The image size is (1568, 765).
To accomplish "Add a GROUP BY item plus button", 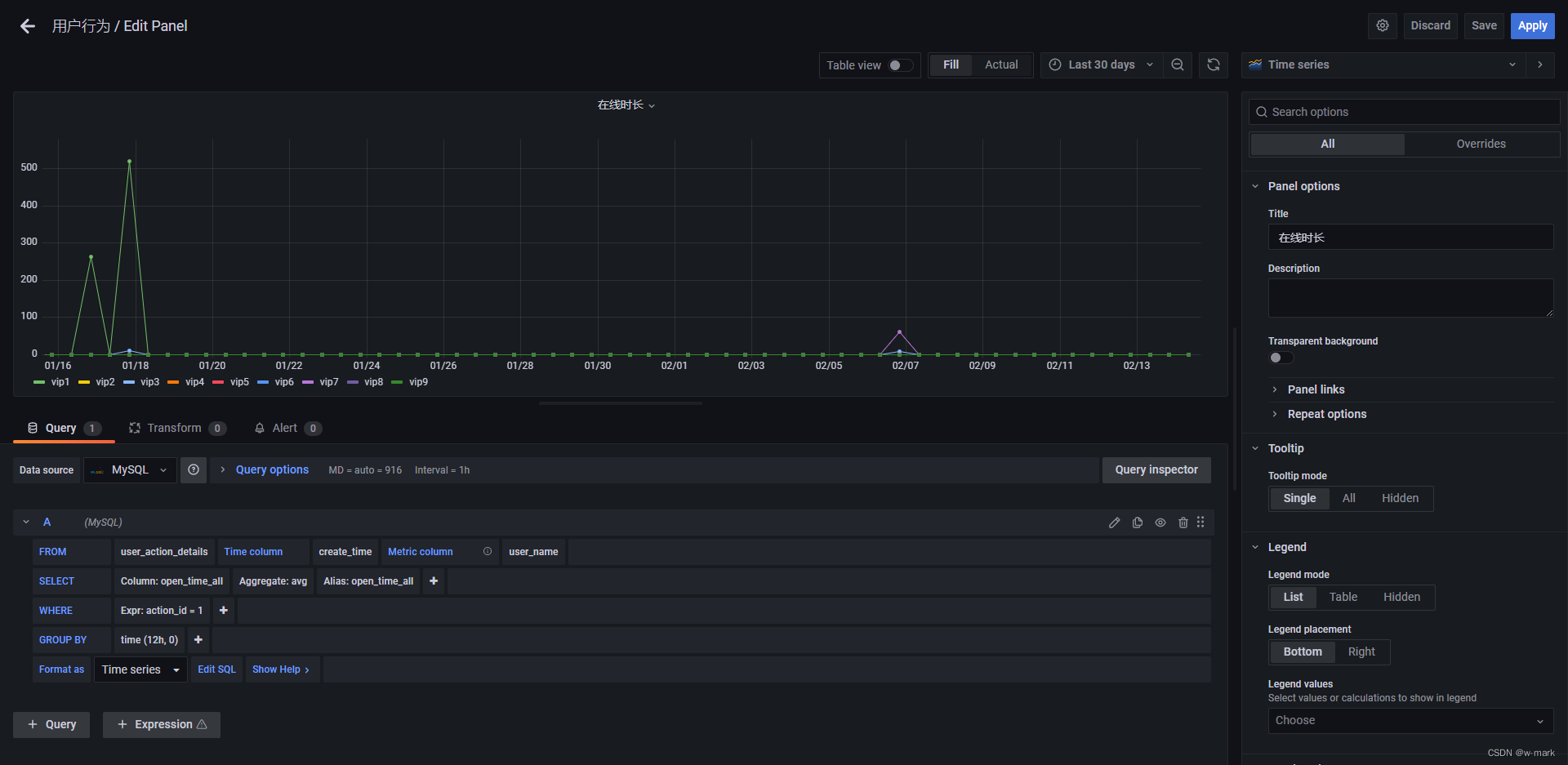I will (198, 640).
